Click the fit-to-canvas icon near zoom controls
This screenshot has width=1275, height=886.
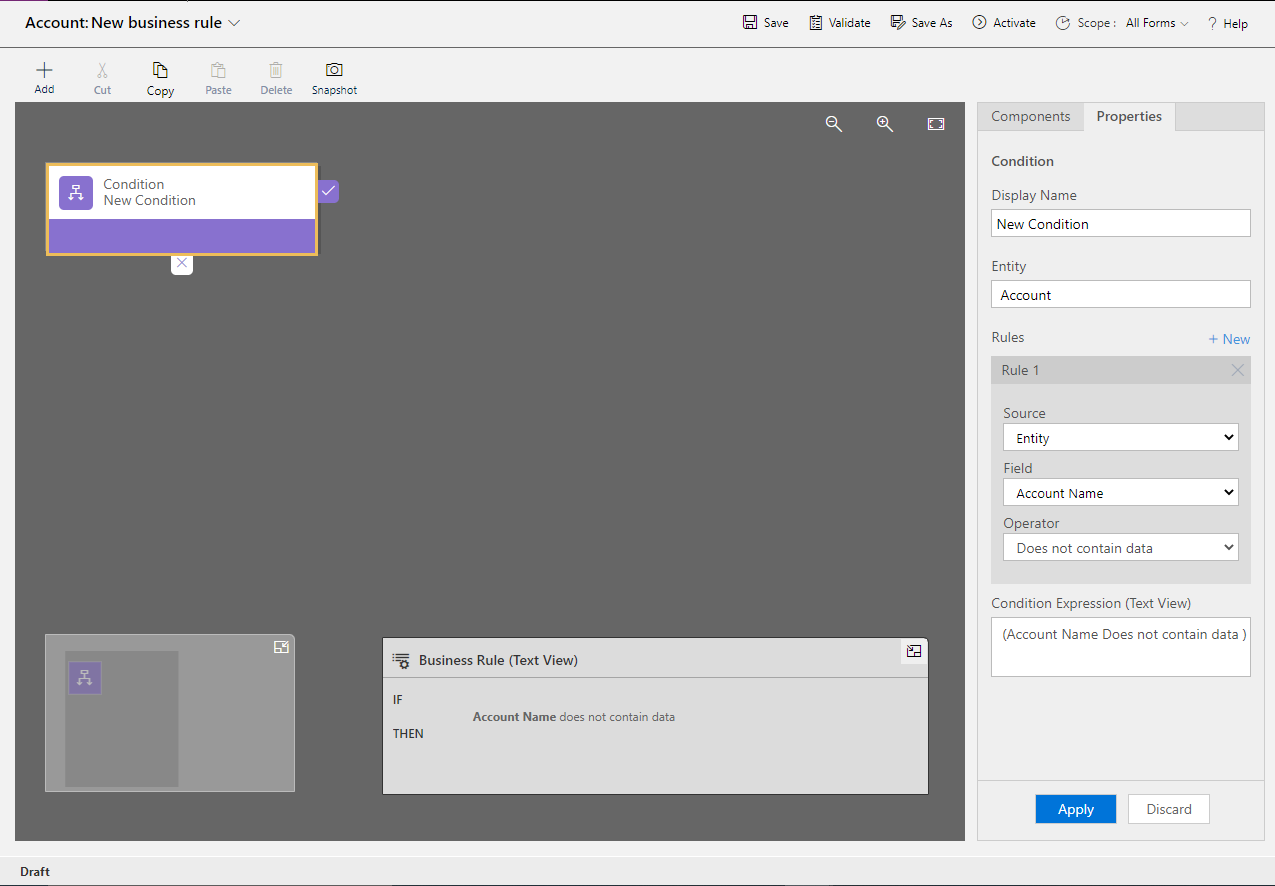(935, 123)
